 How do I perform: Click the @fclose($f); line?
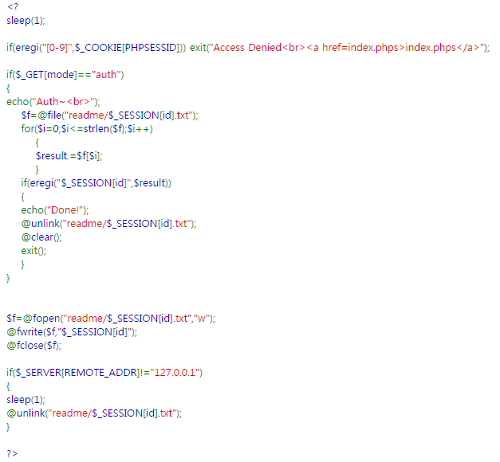point(34,345)
